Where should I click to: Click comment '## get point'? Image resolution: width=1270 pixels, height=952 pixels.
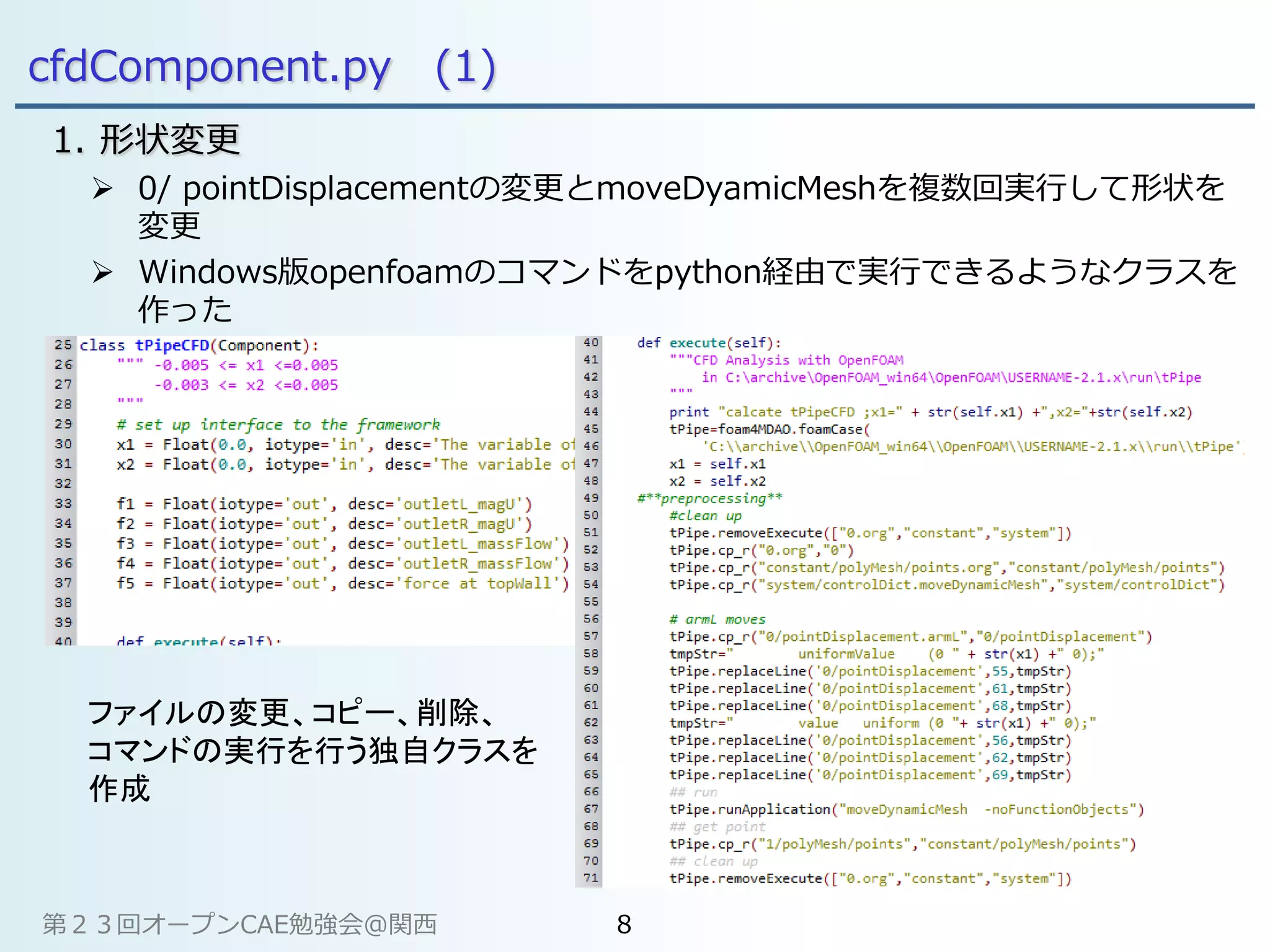717,827
